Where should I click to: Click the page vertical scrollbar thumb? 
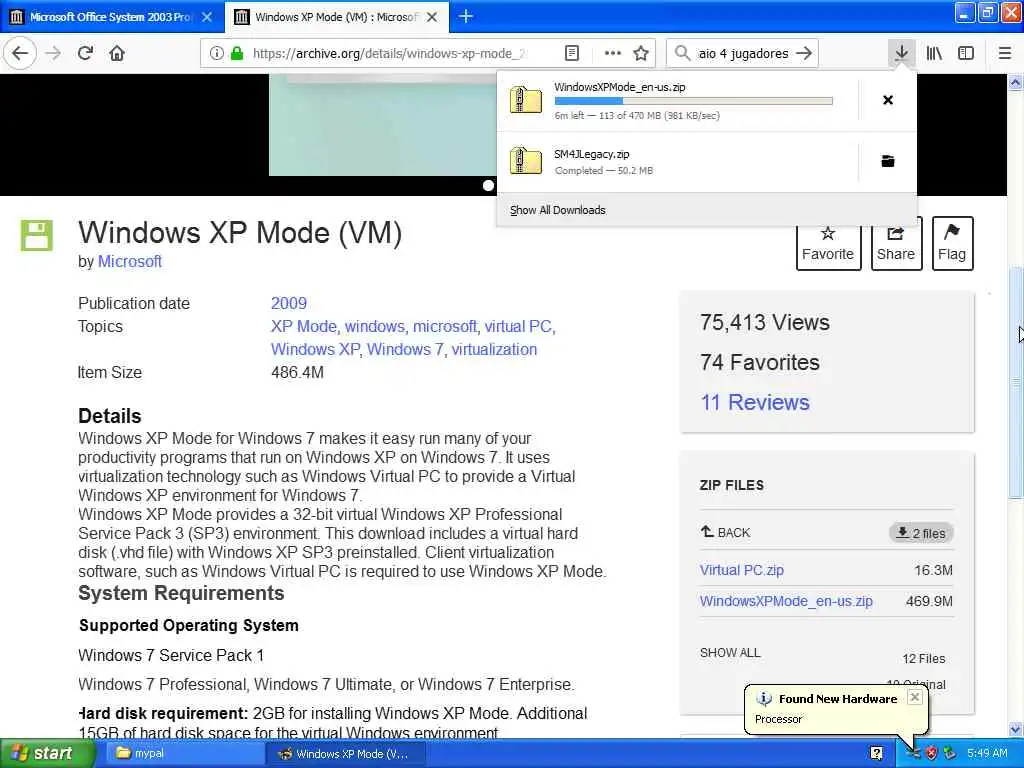pyautogui.click(x=1015, y=383)
